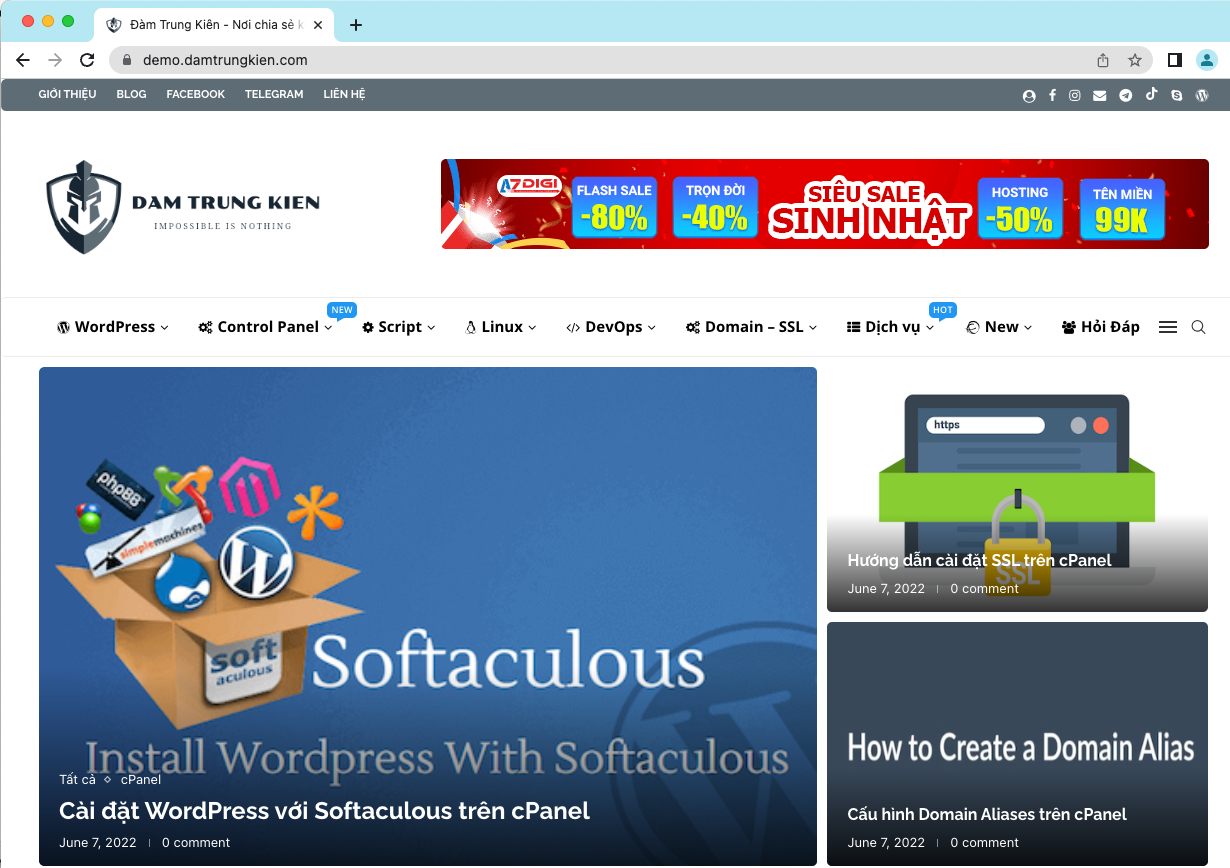Toggle the browser side panel icon

[1175, 60]
